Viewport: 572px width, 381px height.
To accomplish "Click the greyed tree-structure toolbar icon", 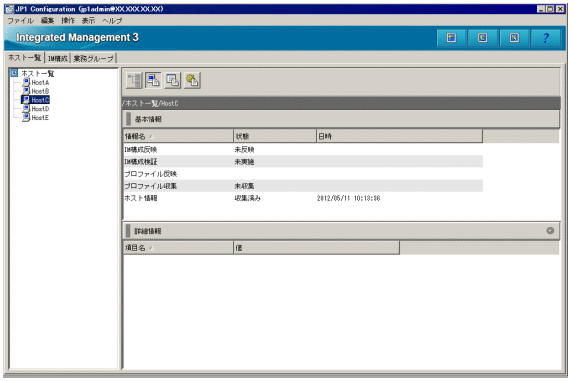I will pyautogui.click(x=134, y=80).
